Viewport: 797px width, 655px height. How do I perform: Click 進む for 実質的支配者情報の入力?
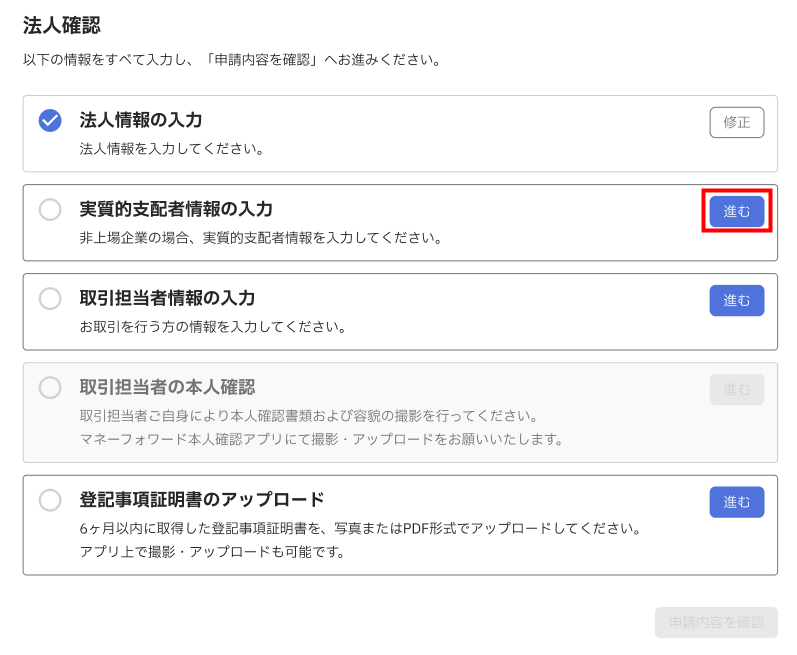(x=737, y=211)
